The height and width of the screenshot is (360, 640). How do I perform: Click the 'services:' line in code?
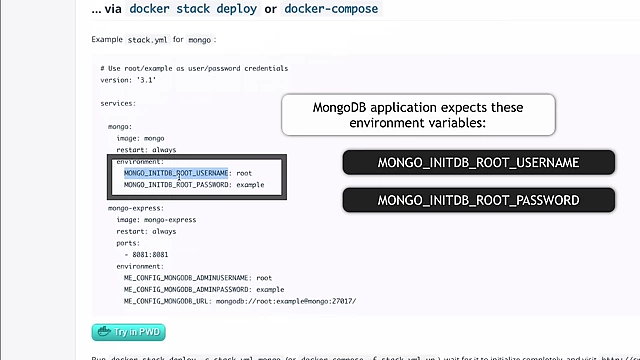click(x=118, y=103)
